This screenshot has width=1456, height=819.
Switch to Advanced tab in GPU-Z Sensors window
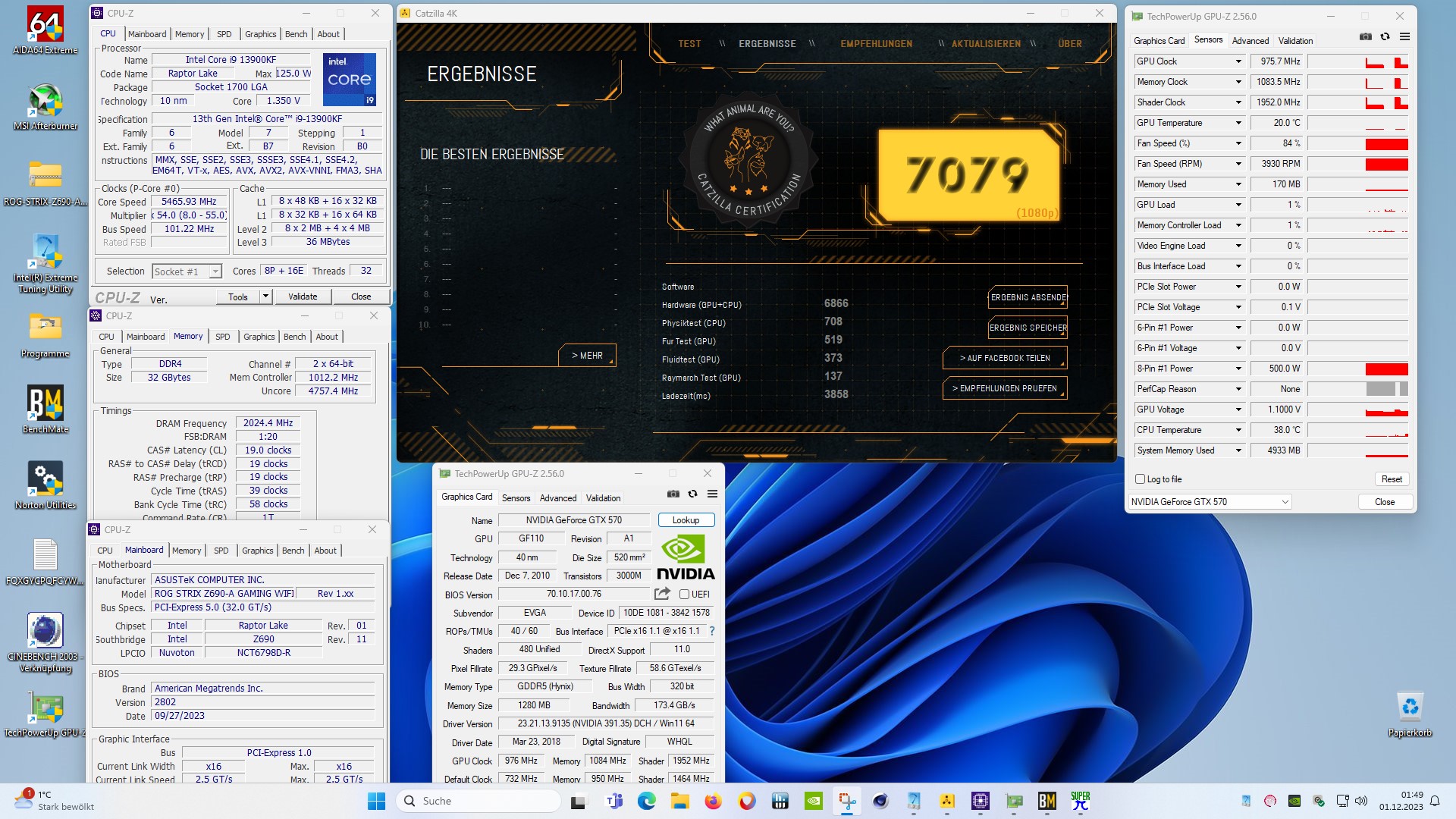pyautogui.click(x=1250, y=41)
